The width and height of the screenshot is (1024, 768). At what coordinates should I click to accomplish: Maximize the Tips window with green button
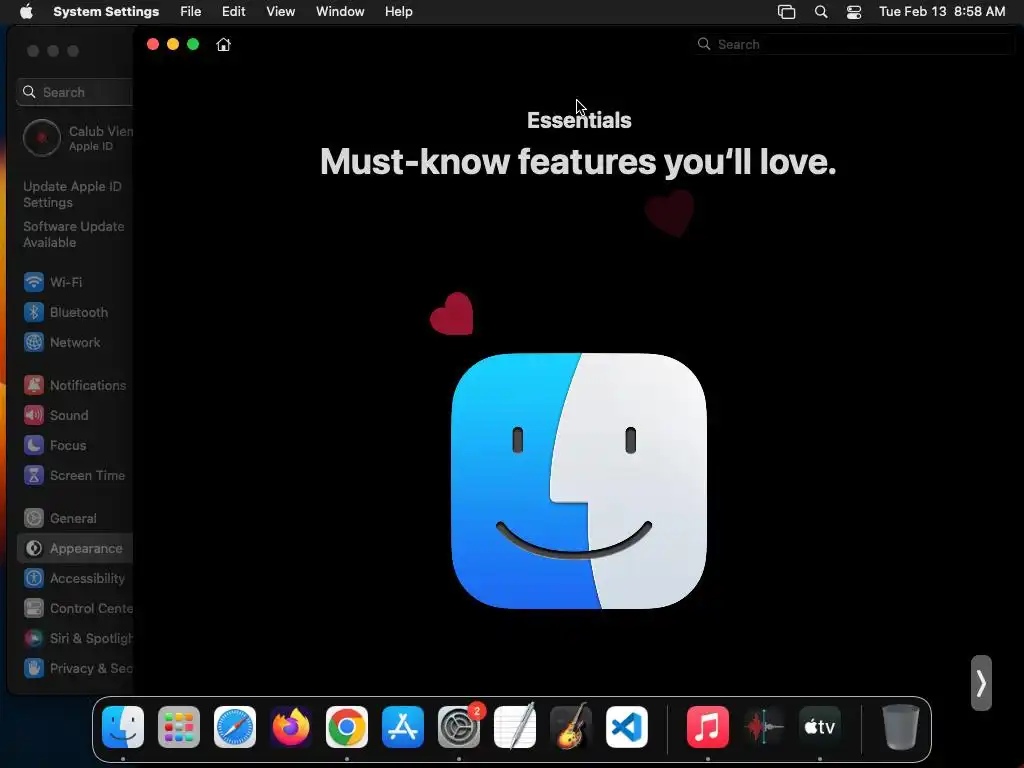click(193, 44)
